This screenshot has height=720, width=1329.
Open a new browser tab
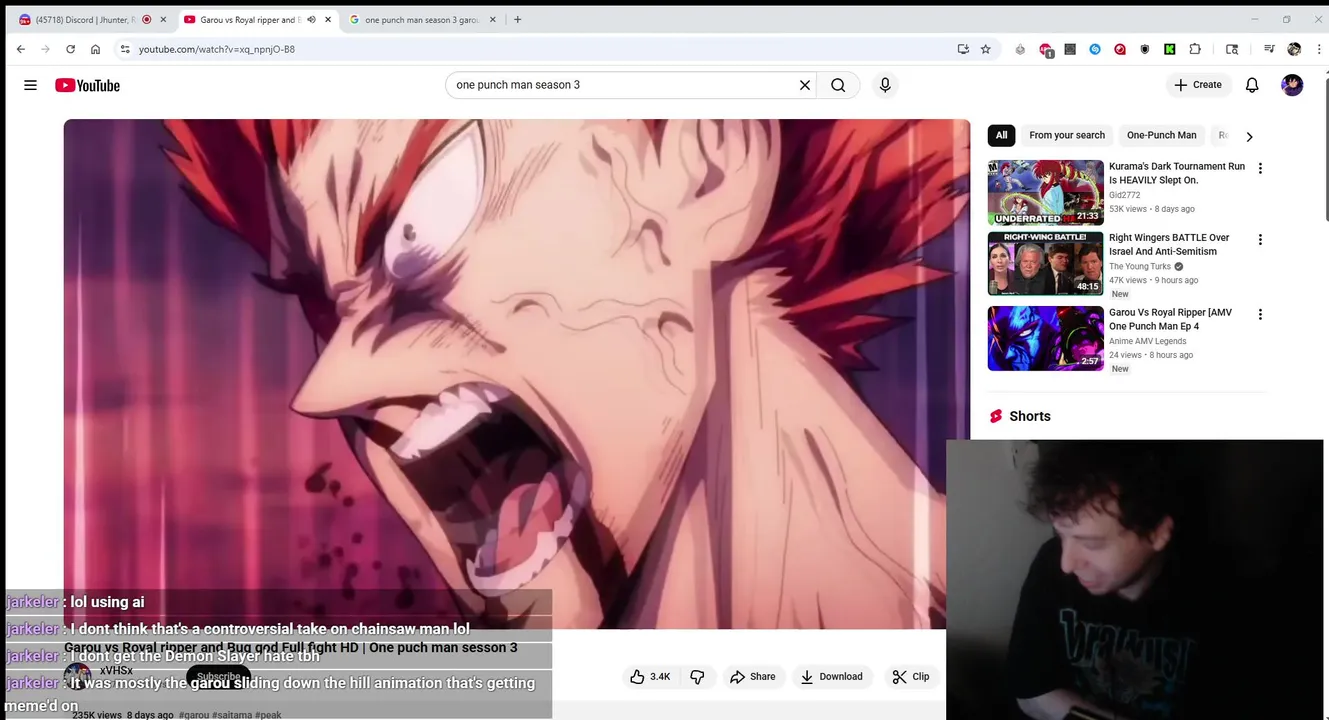tap(517, 19)
